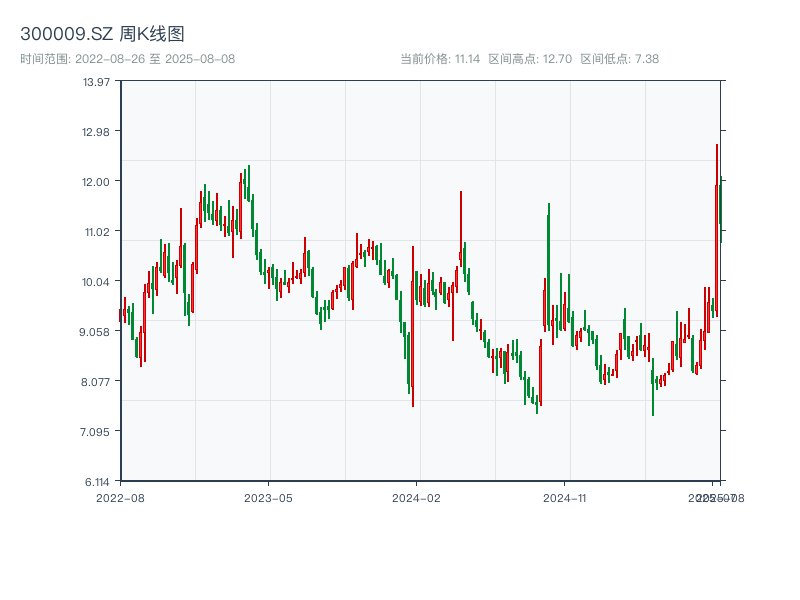
Task: Click the 2024-02 x-axis date label
Action: (x=416, y=497)
